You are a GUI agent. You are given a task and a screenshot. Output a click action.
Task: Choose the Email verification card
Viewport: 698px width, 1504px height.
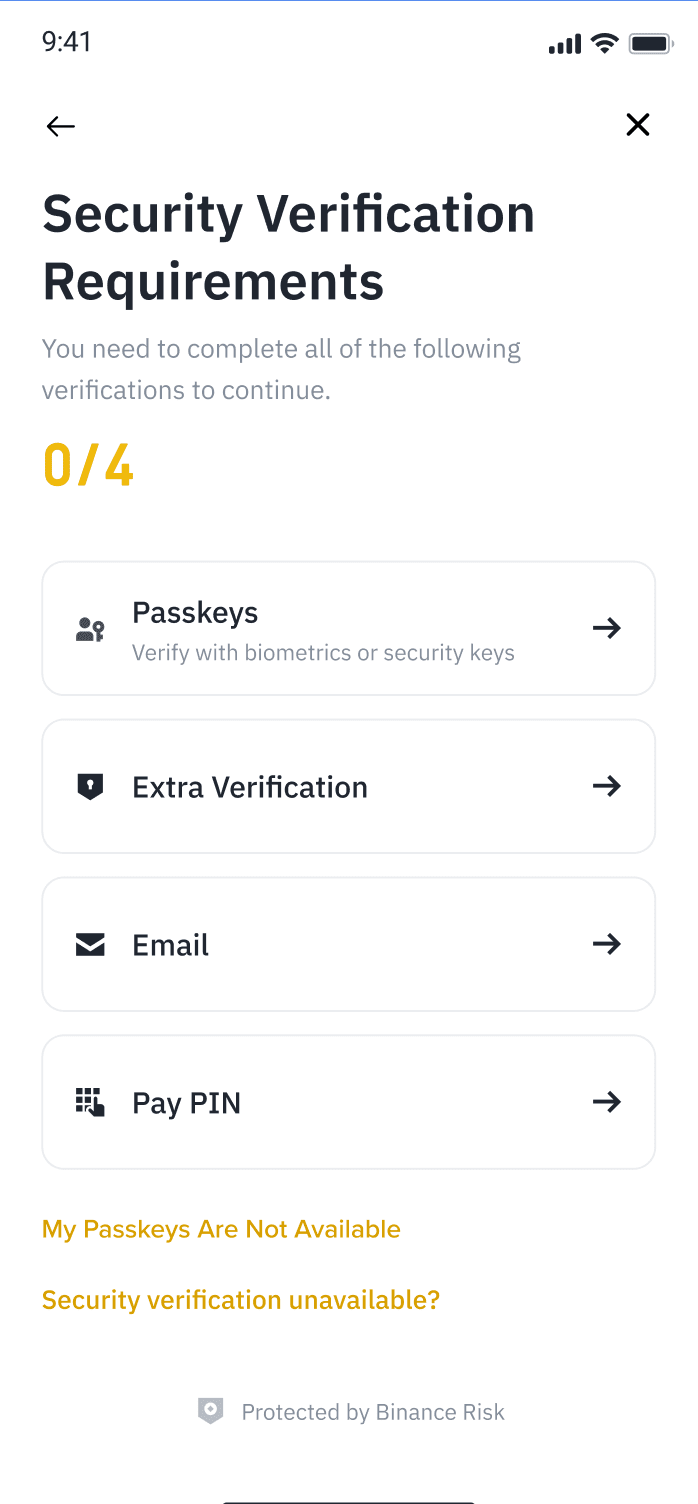(348, 944)
